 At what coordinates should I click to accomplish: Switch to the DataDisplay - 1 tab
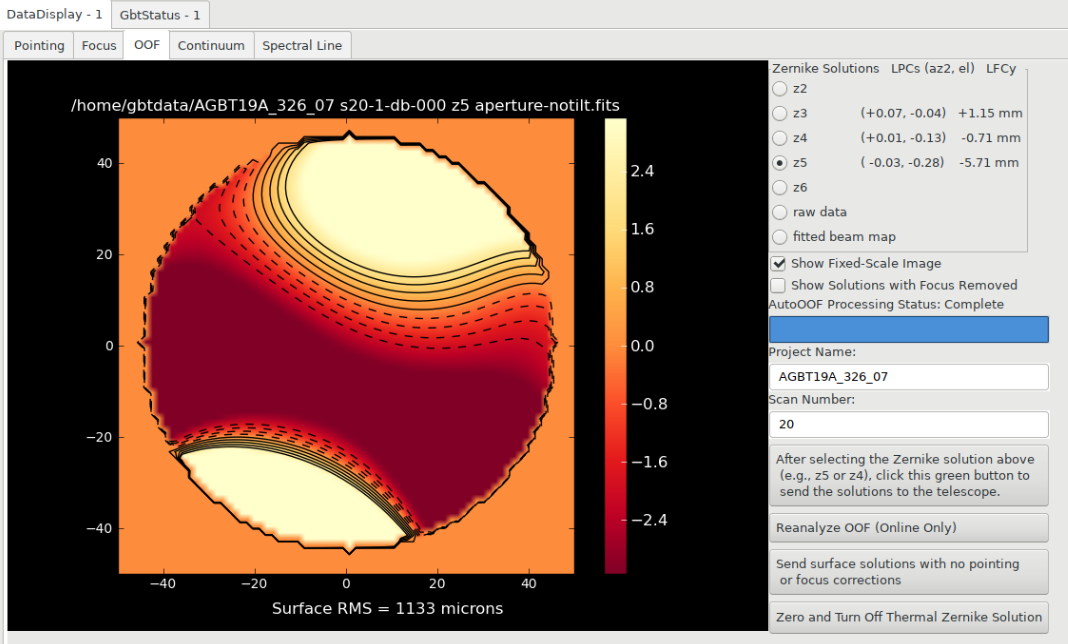pyautogui.click(x=54, y=14)
